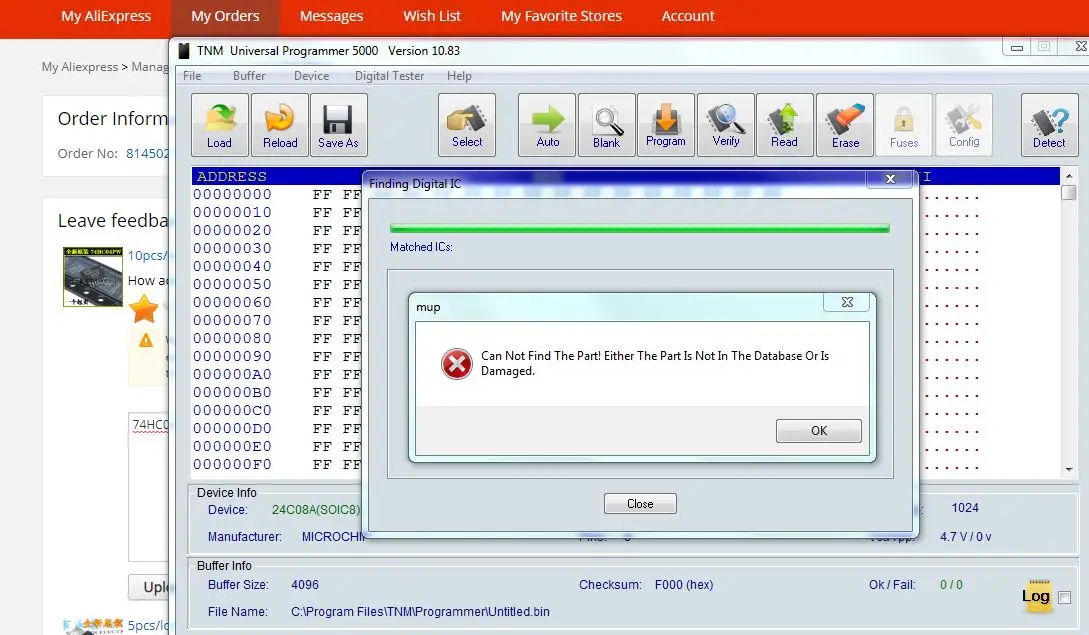Close the Finding Digital IC window with X
Screen dimensions: 1089x635
(890, 179)
